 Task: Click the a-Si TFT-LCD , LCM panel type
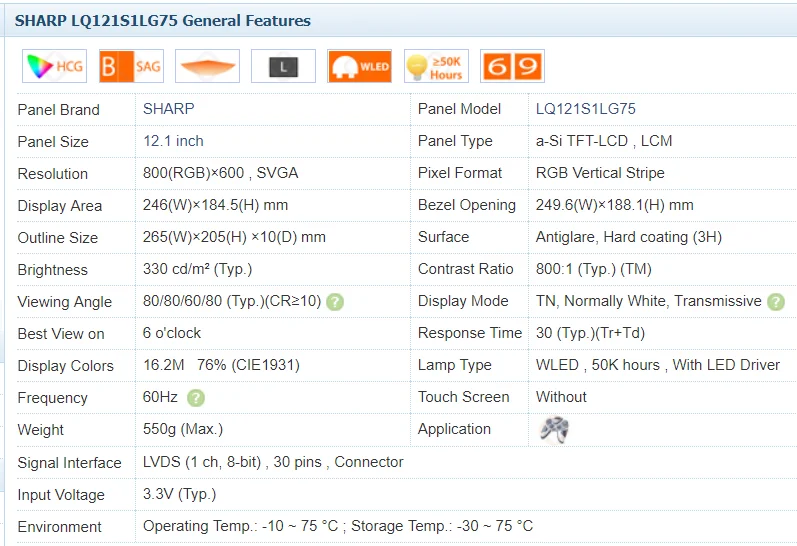coord(604,141)
